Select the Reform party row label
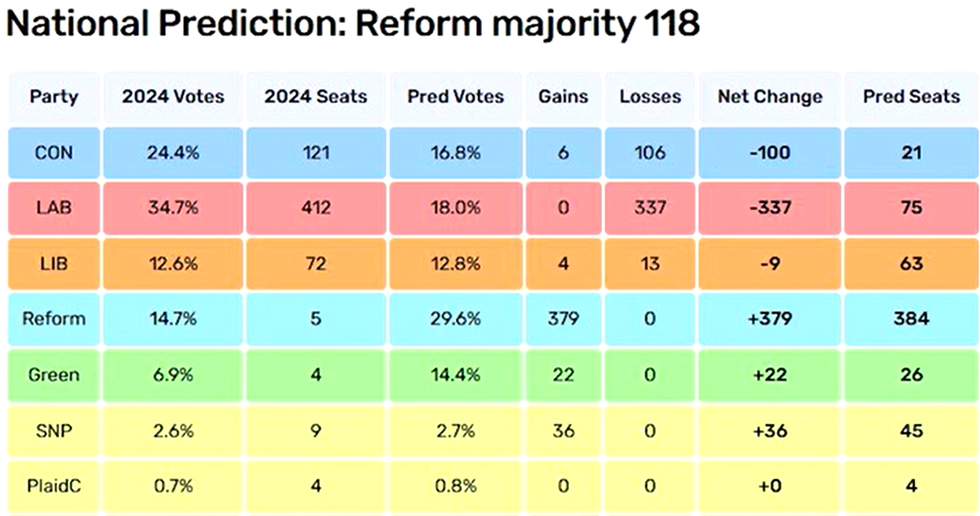Screen dimensions: 980x516 click(x=54, y=320)
